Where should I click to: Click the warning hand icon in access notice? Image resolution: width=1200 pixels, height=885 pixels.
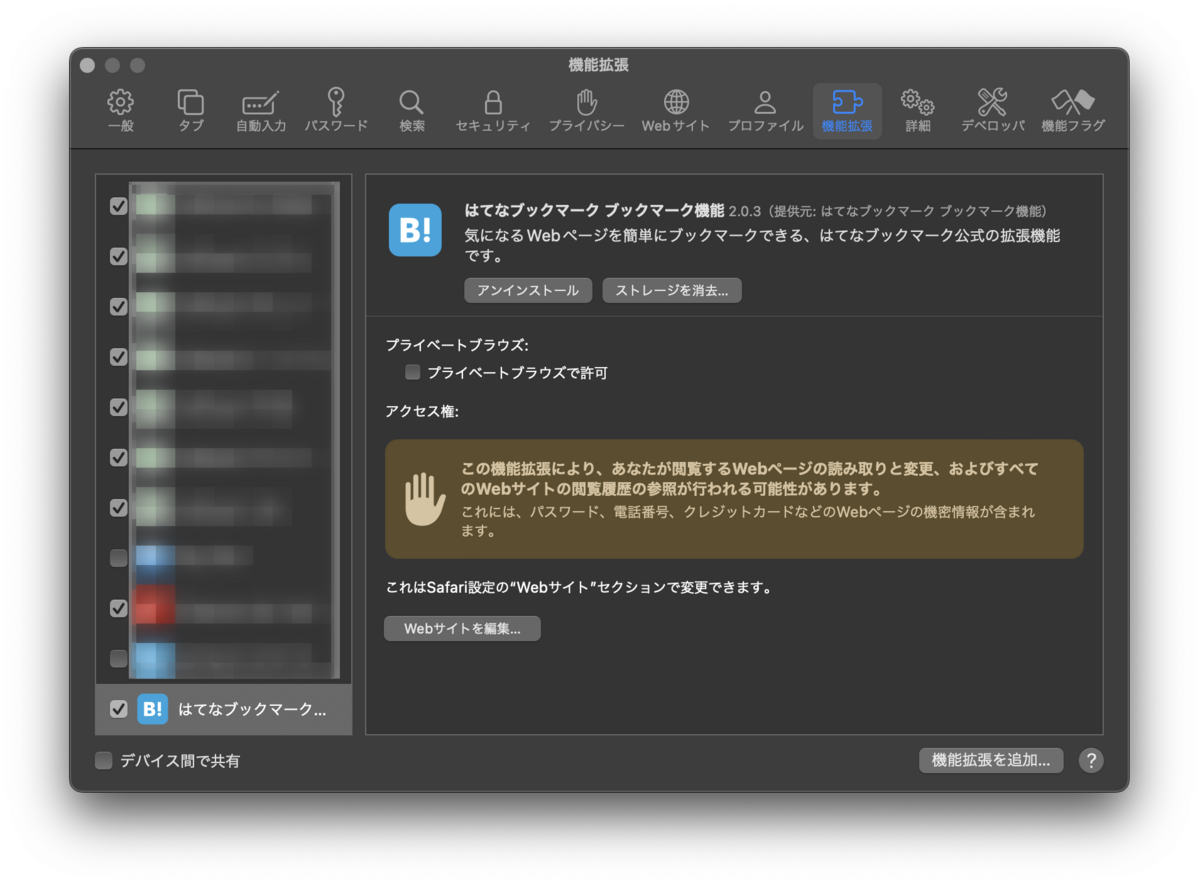point(424,498)
